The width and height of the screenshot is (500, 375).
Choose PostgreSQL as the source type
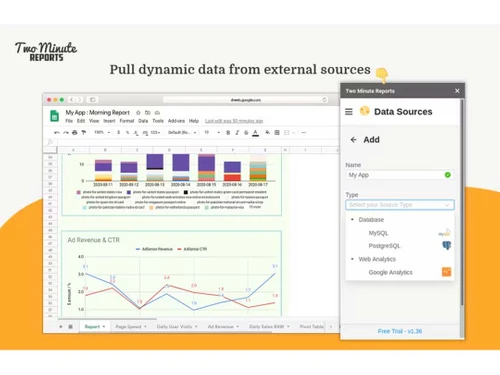400,246
